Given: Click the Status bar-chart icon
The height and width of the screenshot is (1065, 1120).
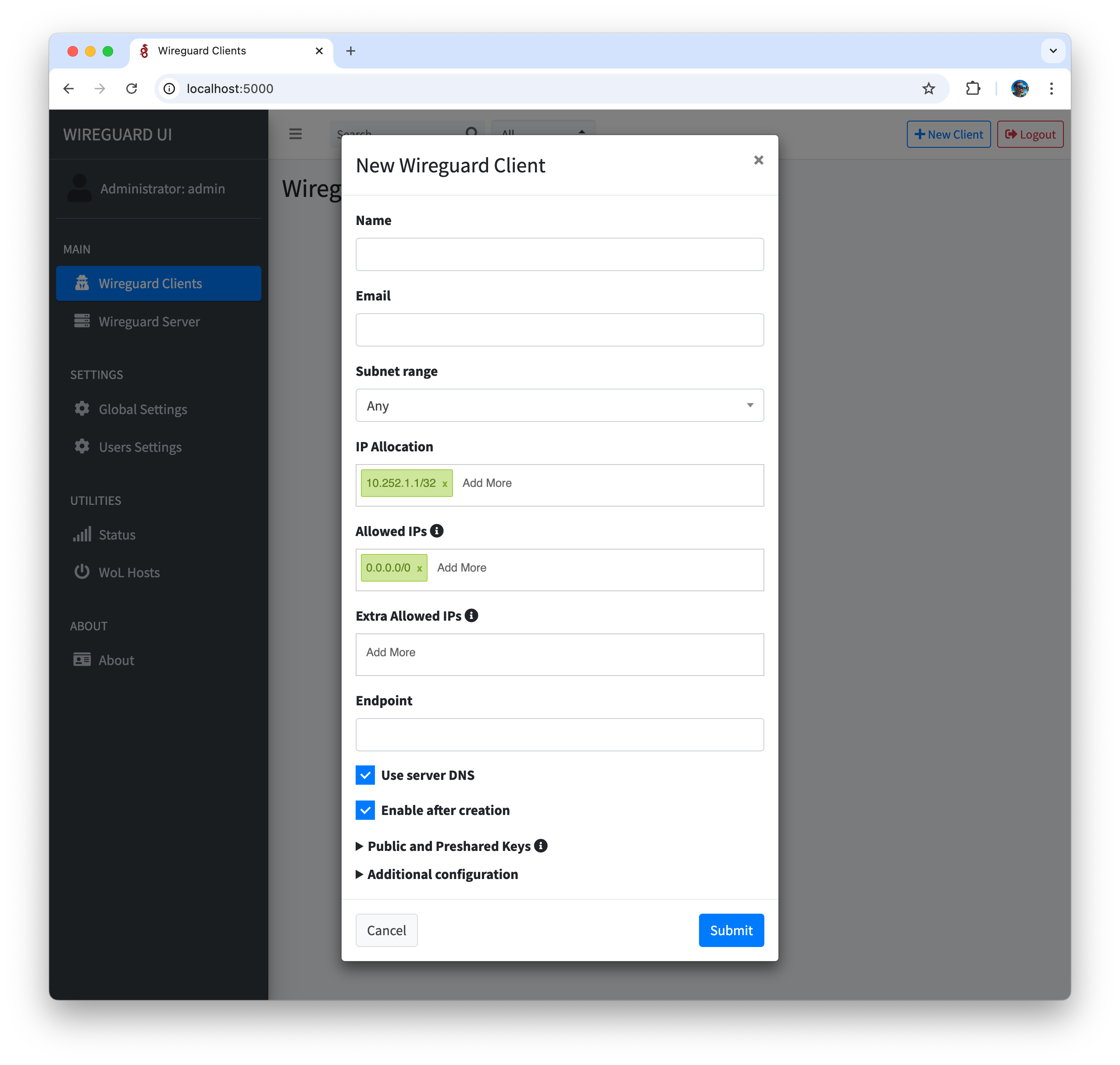Looking at the screenshot, I should tap(82, 534).
